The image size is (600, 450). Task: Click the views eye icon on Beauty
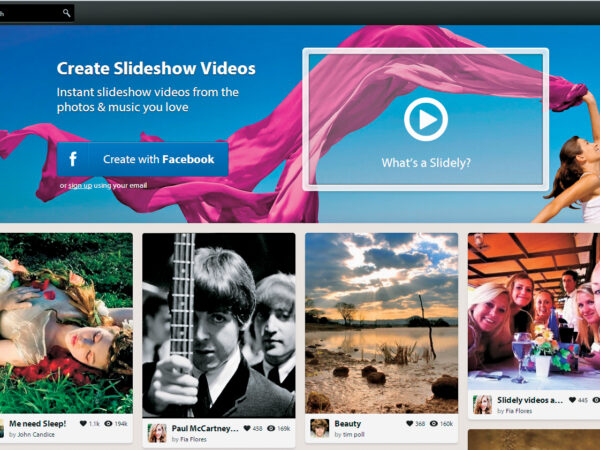435,424
